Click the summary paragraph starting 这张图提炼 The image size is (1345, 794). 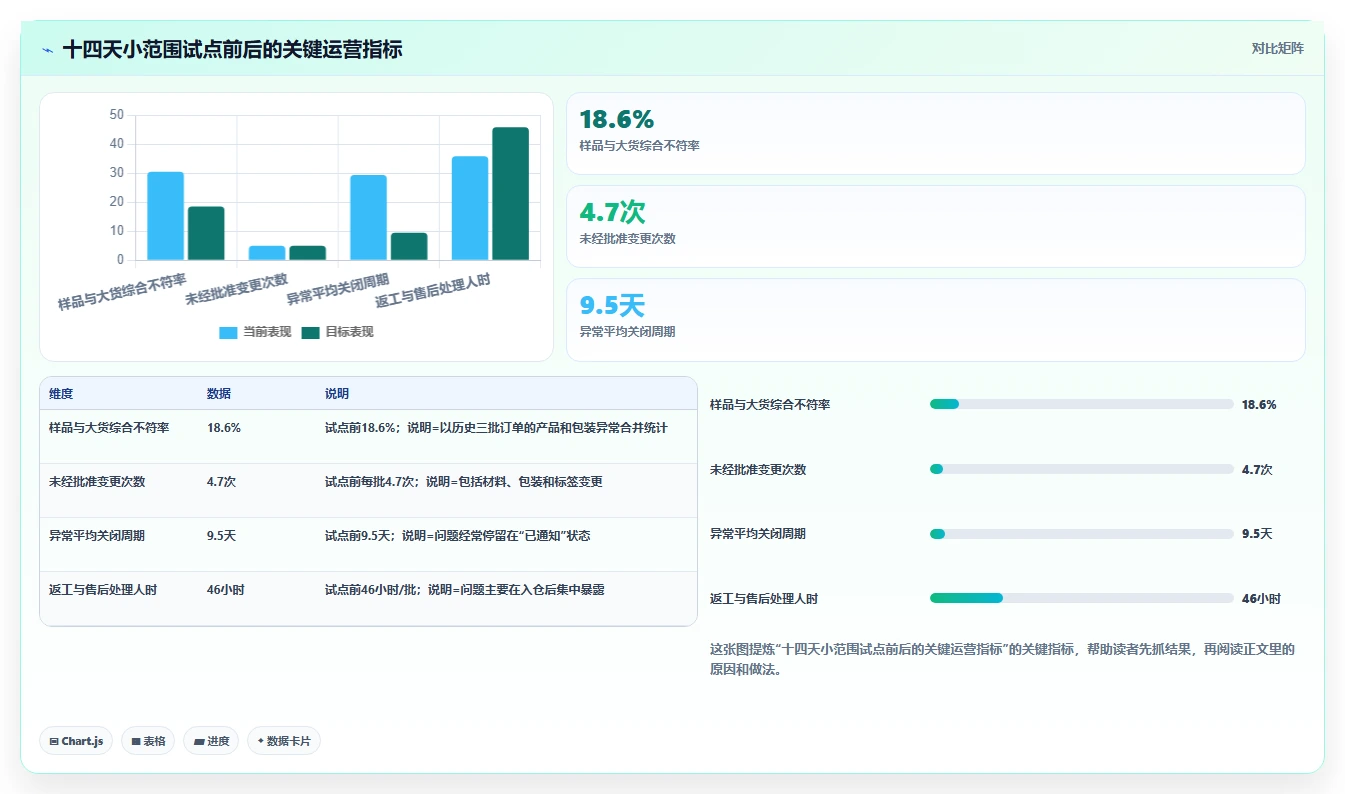[x=1002, y=660]
